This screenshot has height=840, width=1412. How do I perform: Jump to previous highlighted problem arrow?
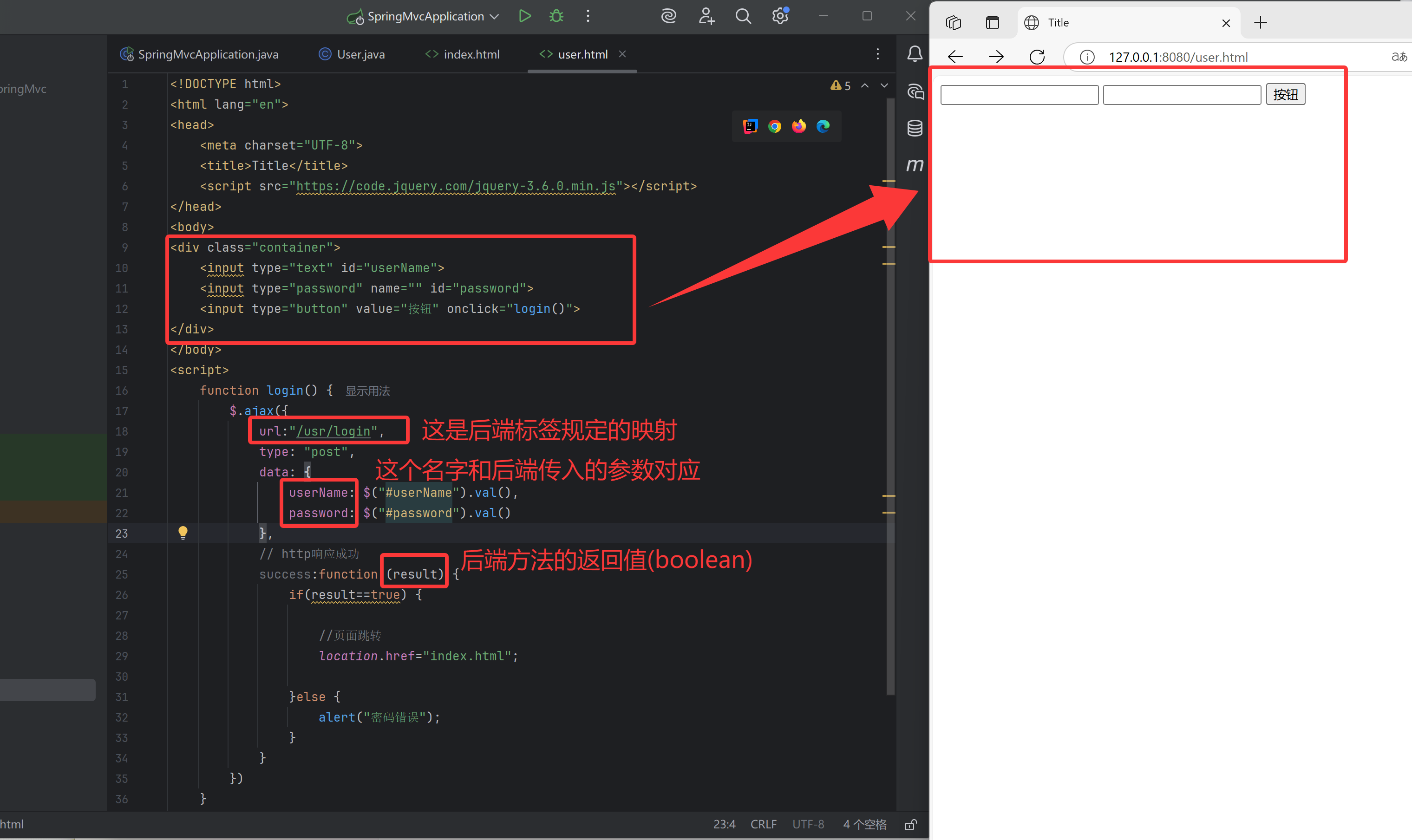(864, 85)
